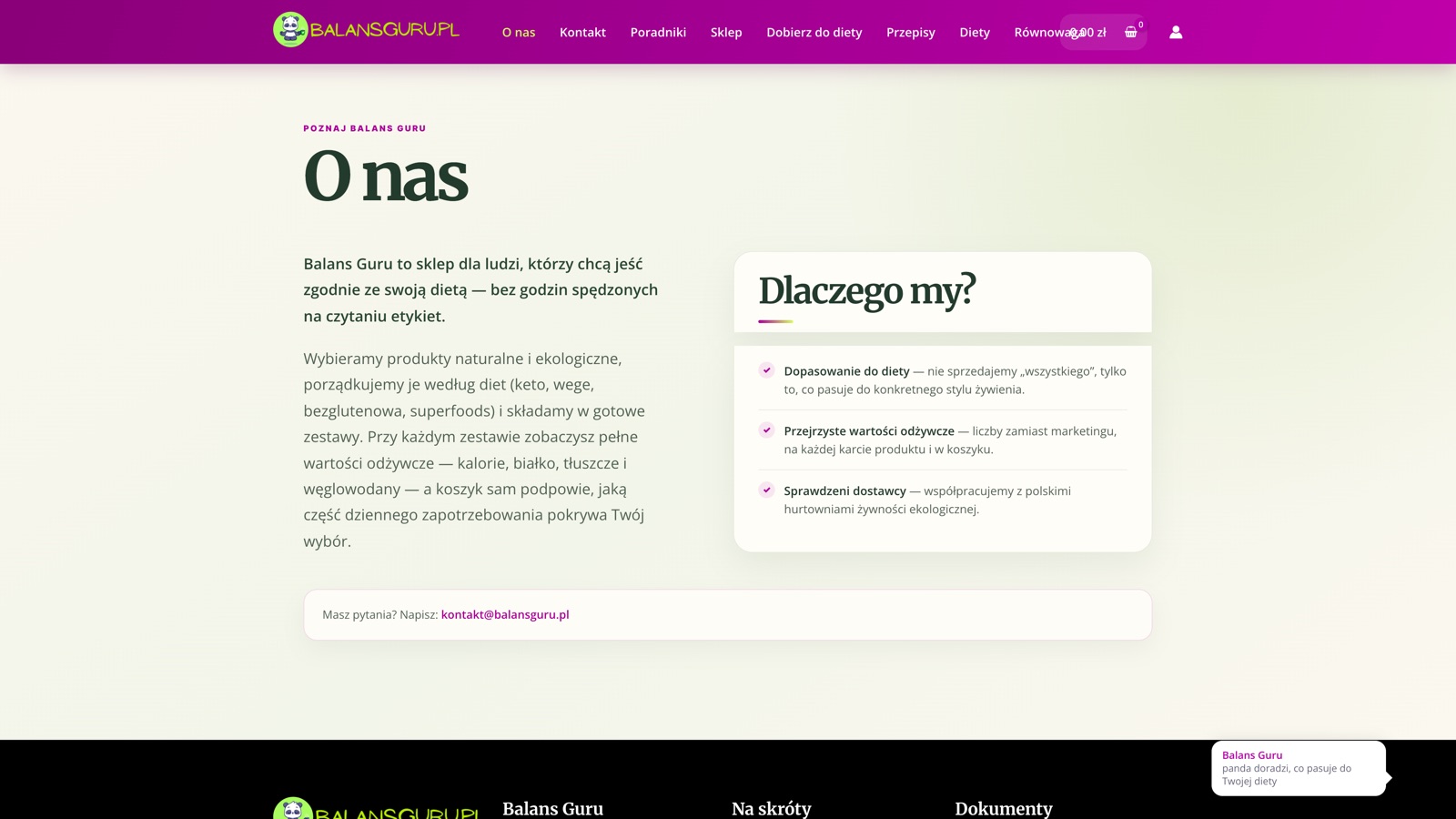1456x819 pixels.
Task: Click the 'Dlaczego my?' card heading
Action: pos(866,290)
